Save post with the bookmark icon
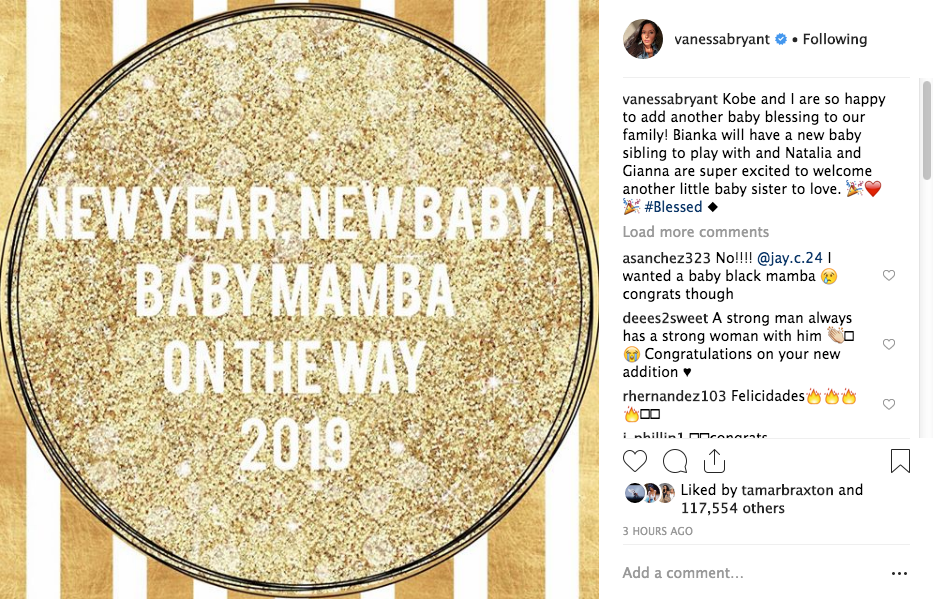The height and width of the screenshot is (599, 933). (x=900, y=460)
